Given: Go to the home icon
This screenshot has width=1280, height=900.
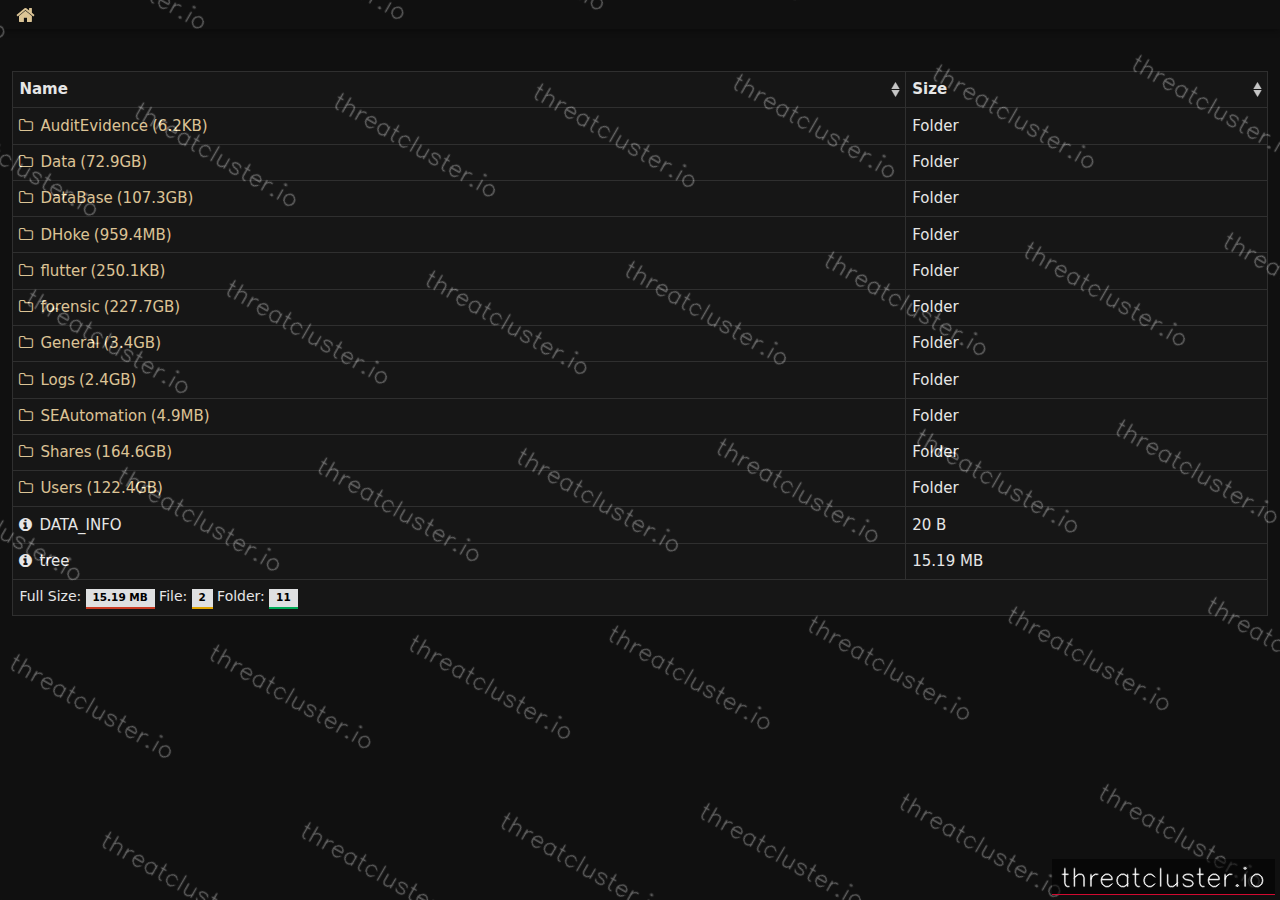Looking at the screenshot, I should coord(25,15).
